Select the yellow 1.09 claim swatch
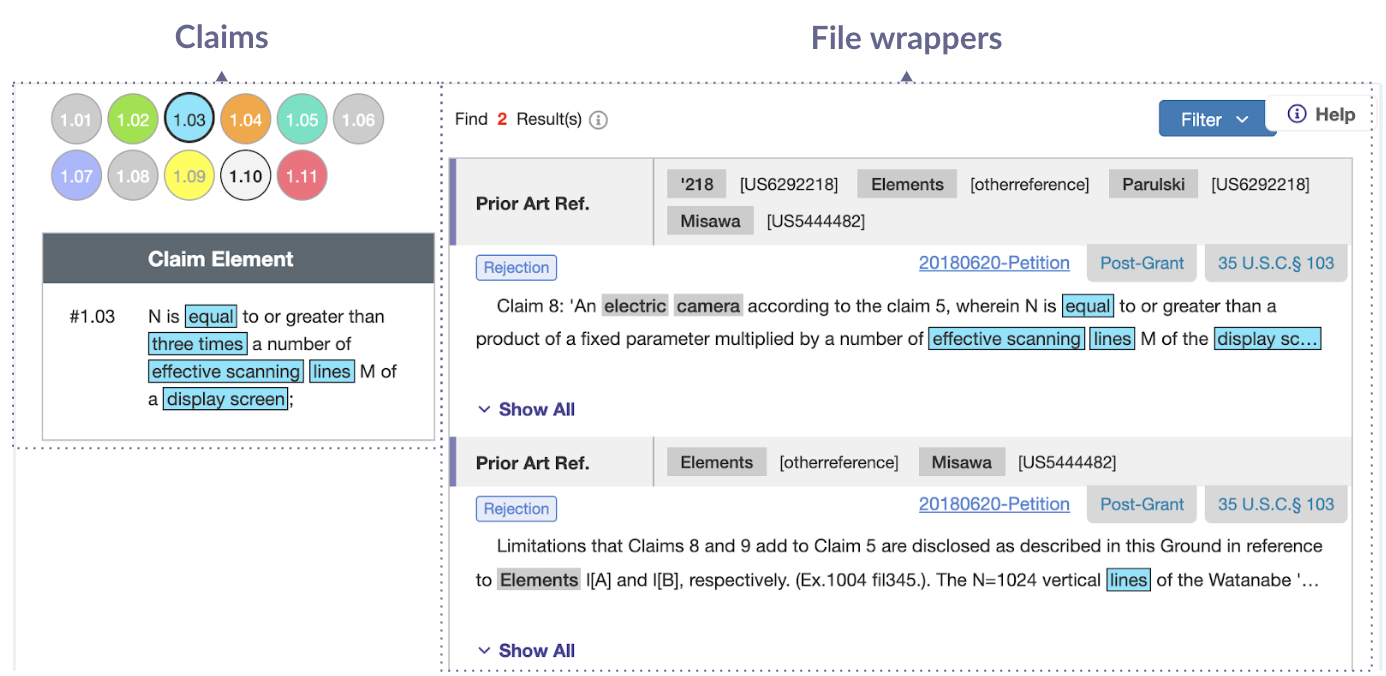Image resolution: width=1386 pixels, height=676 pixels. [x=189, y=175]
